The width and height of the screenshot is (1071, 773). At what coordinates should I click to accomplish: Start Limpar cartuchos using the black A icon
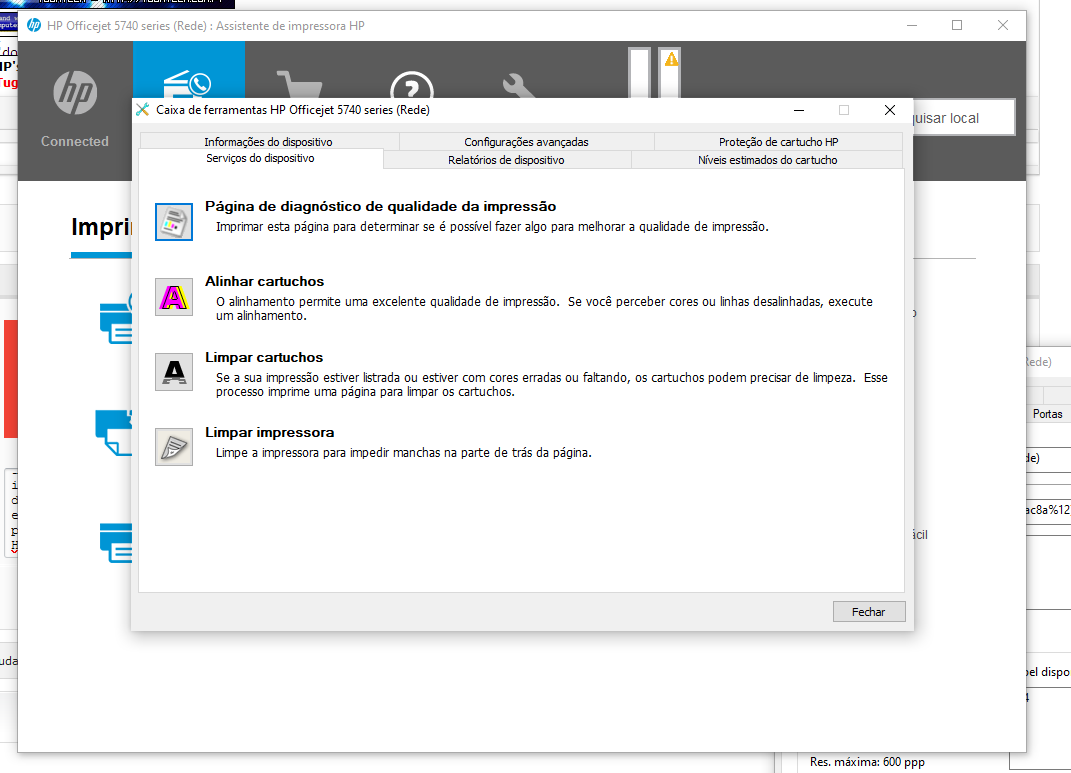pos(174,372)
